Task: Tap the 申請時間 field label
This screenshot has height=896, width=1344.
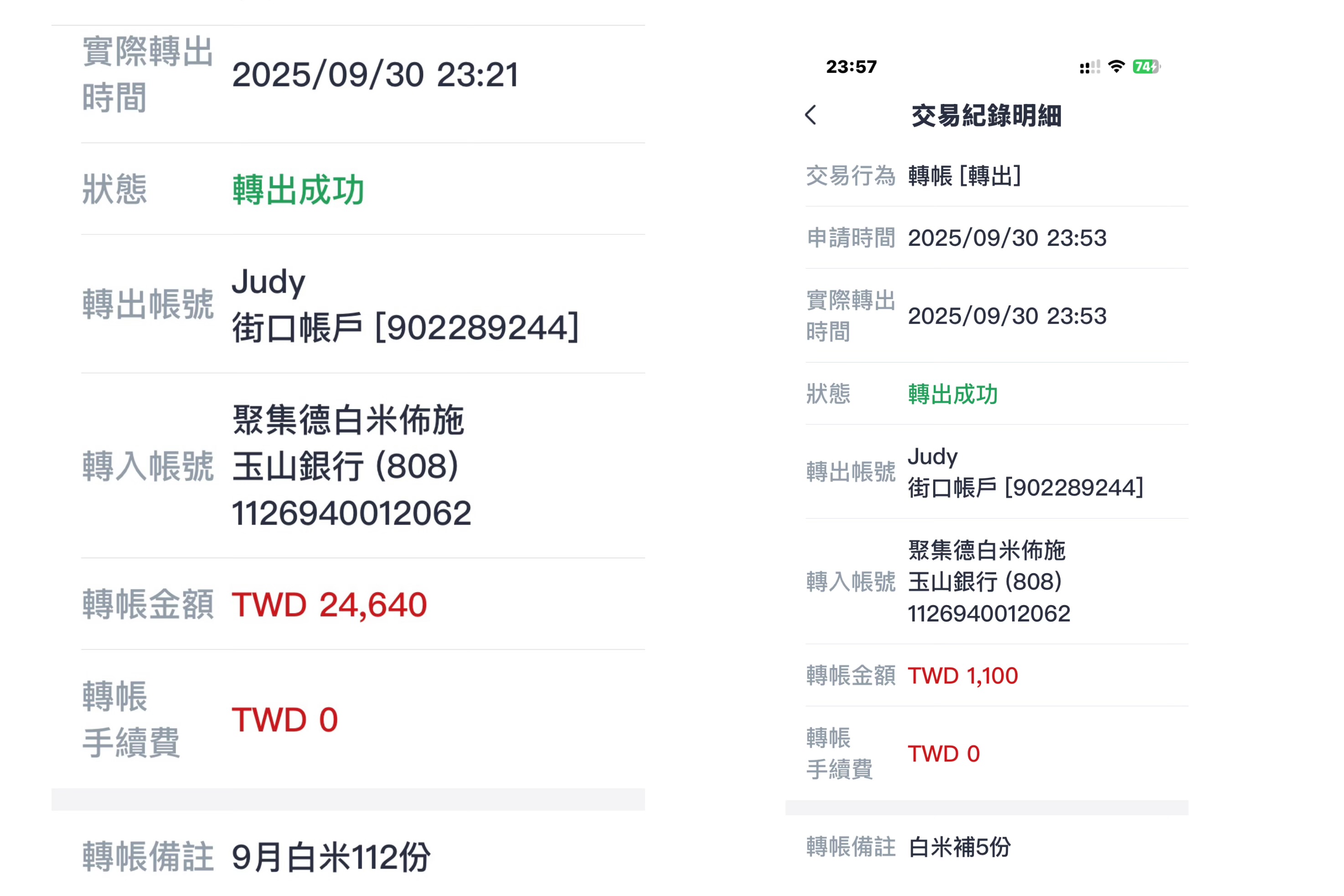Action: point(851,238)
